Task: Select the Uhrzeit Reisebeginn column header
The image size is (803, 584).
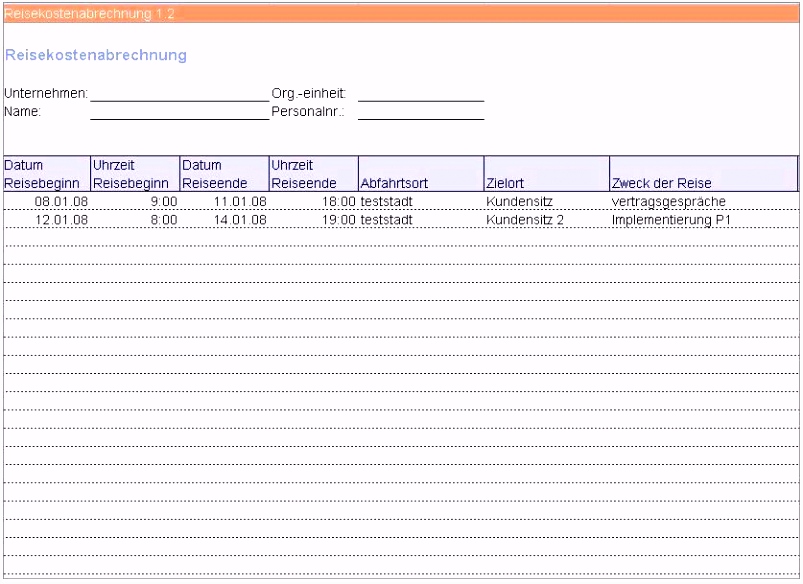Action: 135,174
